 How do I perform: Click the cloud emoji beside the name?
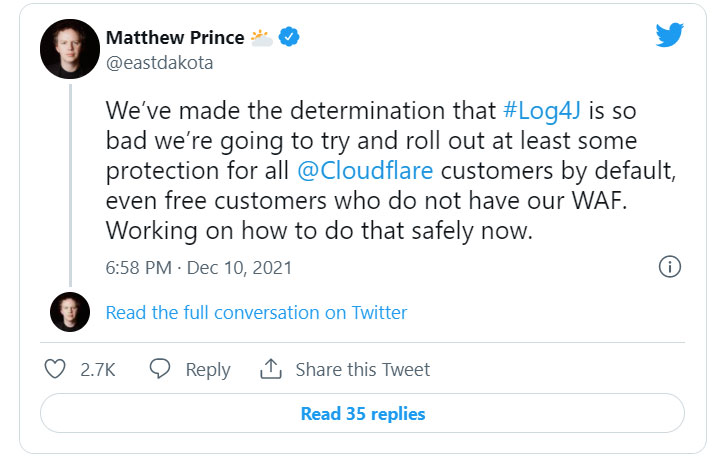(x=262, y=38)
